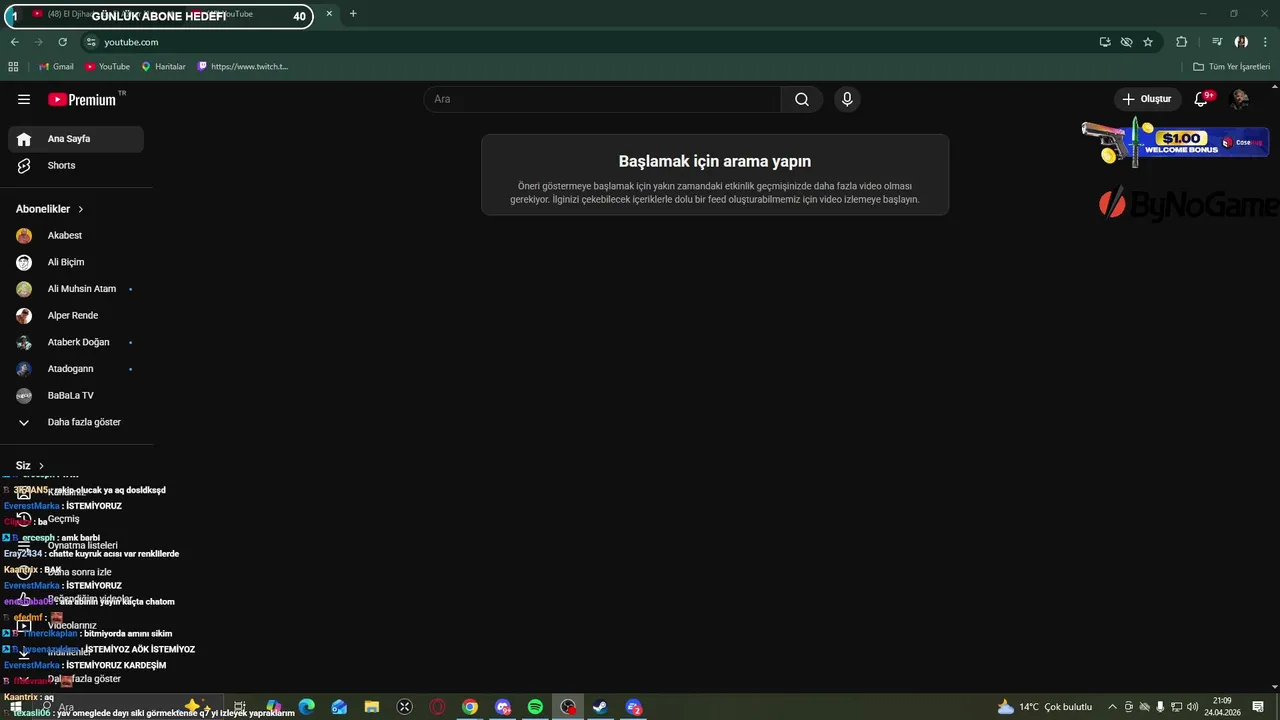Image resolution: width=1280 pixels, height=720 pixels.
Task: Click the Oluştur create button
Action: [1147, 99]
